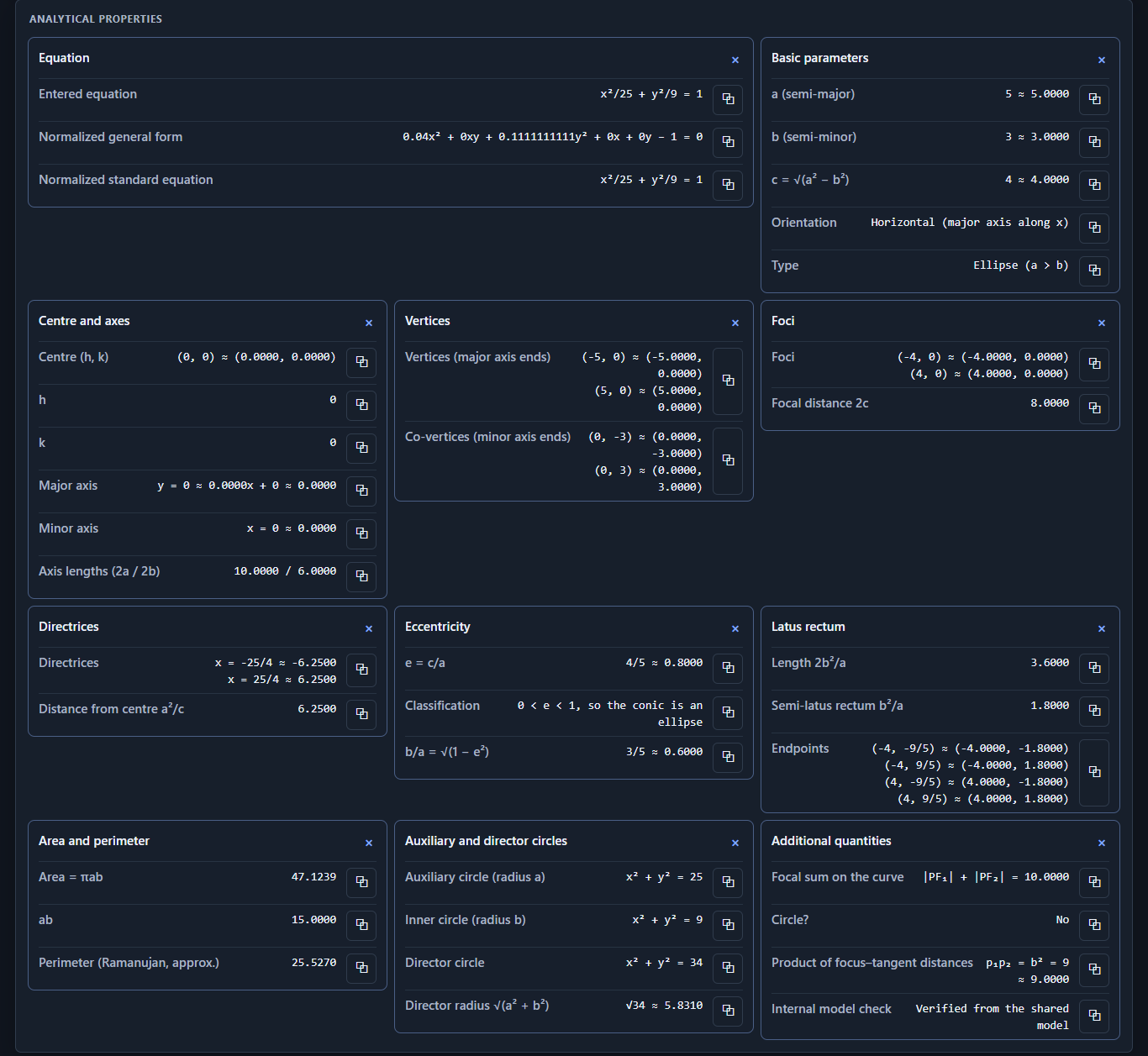Image resolution: width=1148 pixels, height=1056 pixels.
Task: Select the 'ANALYTICAL PROPERTIES' heading text
Action: click(x=96, y=18)
